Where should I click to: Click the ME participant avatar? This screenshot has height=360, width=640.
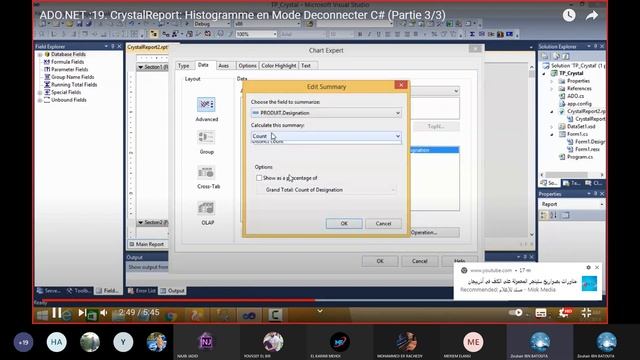(473, 342)
